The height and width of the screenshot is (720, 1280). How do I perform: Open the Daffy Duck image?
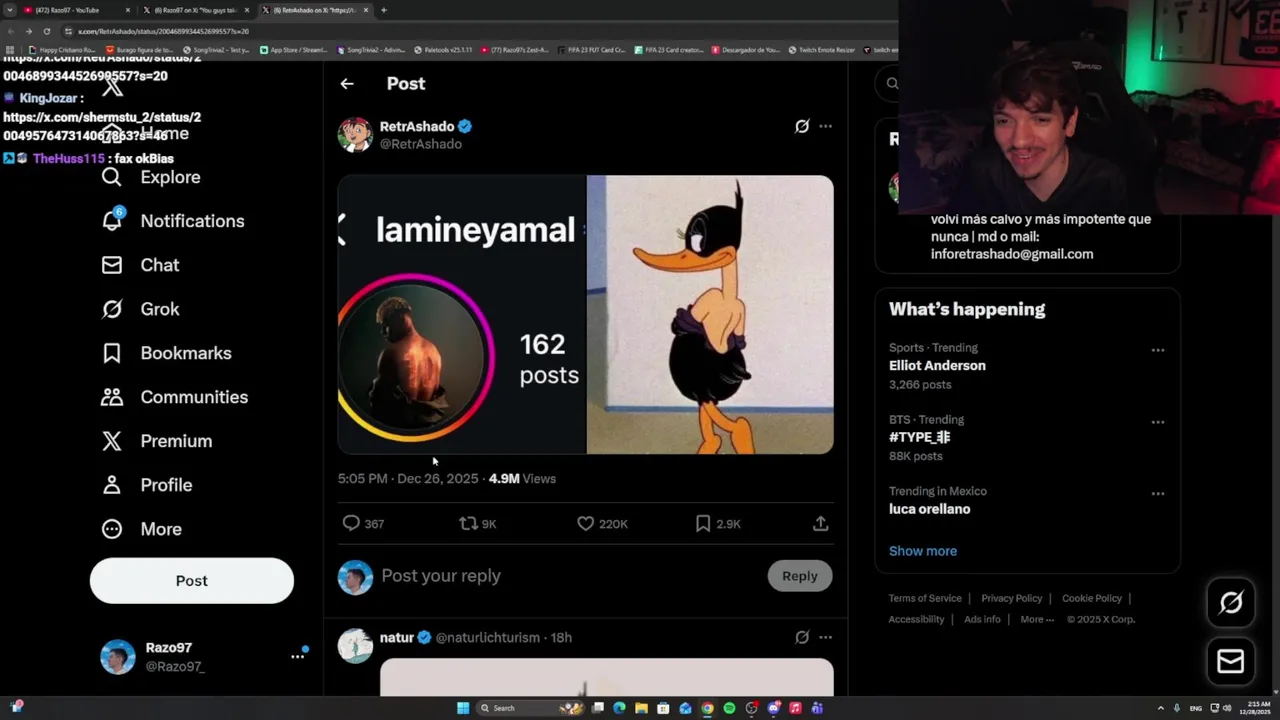tap(710, 315)
